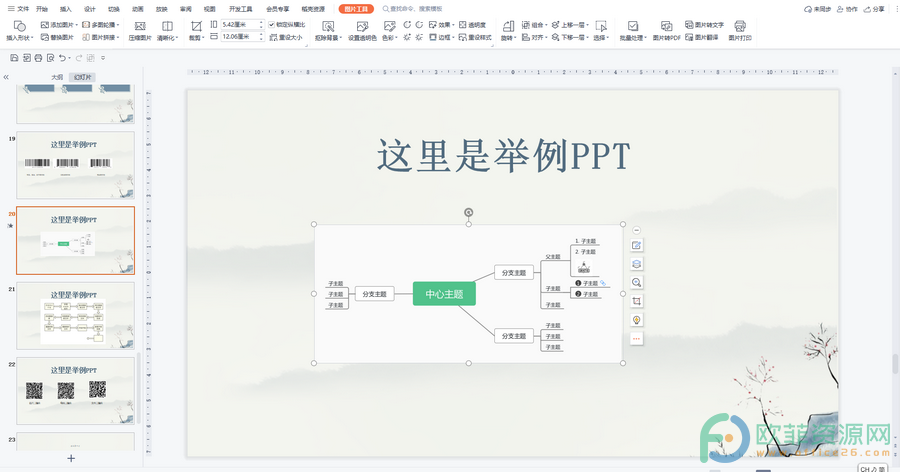900x472 pixels.
Task: Open the quick access customize dropdown
Action: (103, 58)
